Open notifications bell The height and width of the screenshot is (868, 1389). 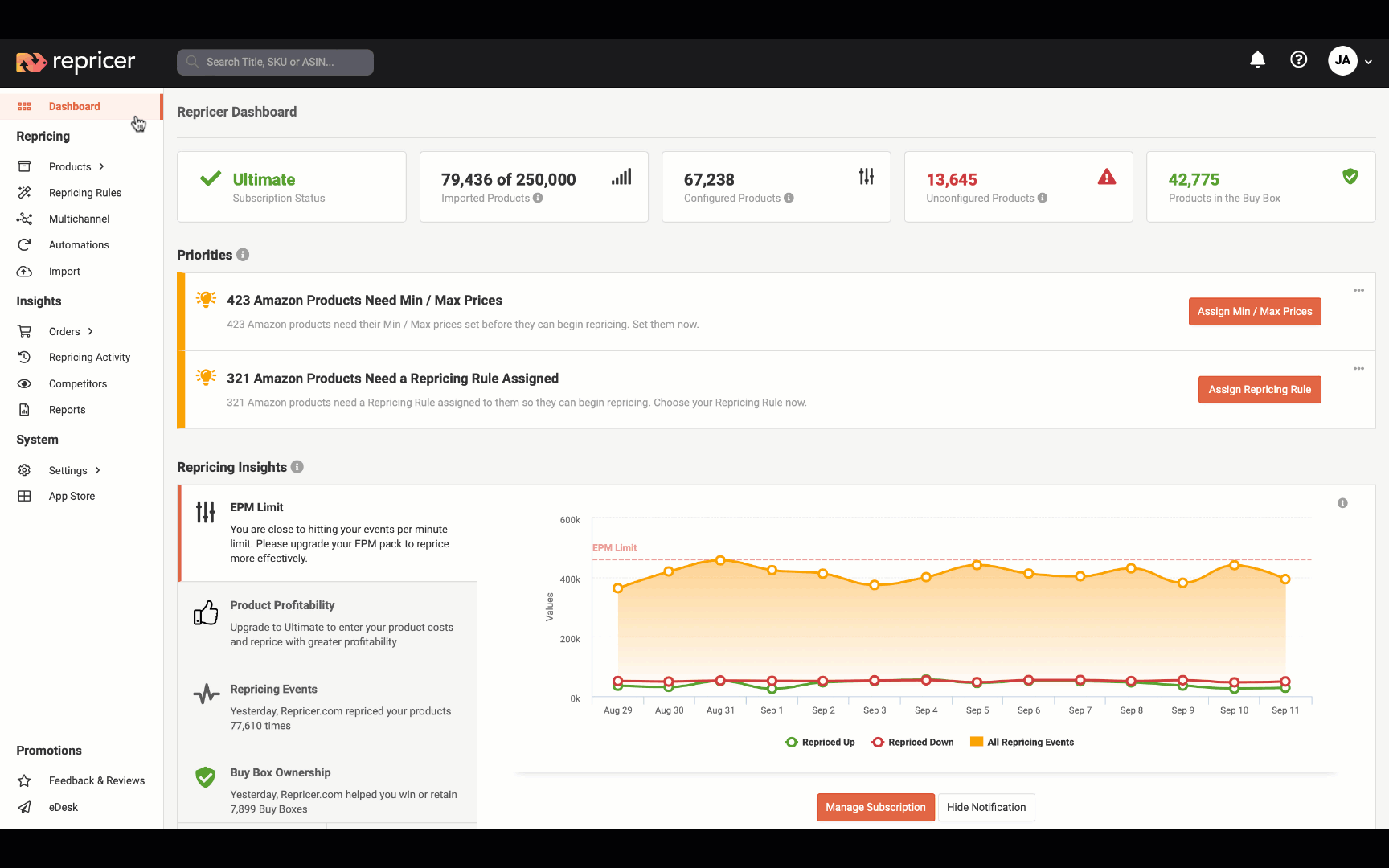[1258, 59]
